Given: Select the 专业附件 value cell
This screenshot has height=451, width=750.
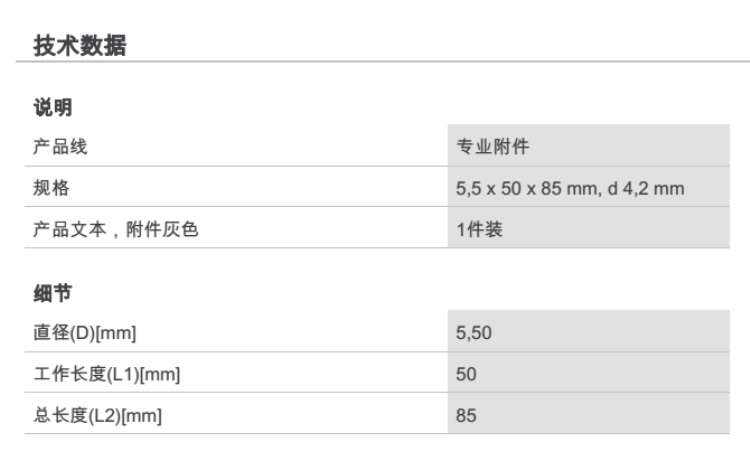Looking at the screenshot, I should [x=493, y=147].
